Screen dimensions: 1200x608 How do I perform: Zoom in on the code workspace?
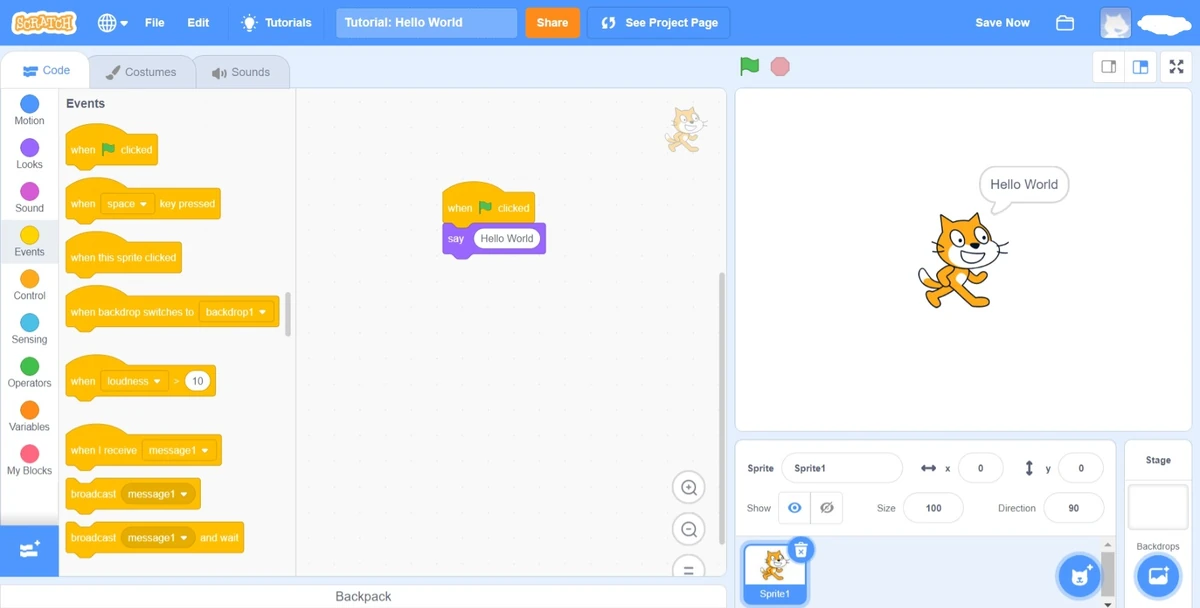(689, 487)
